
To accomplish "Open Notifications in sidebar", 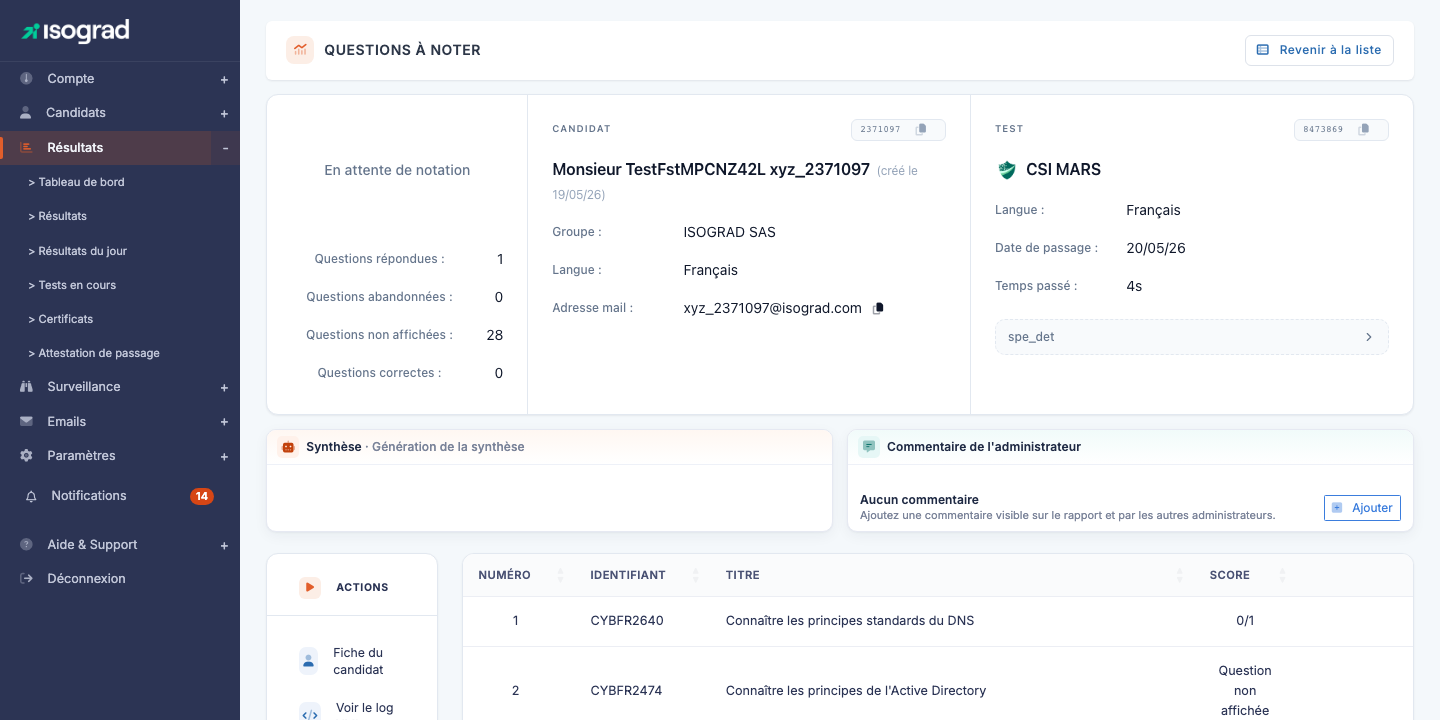I will pos(89,496).
